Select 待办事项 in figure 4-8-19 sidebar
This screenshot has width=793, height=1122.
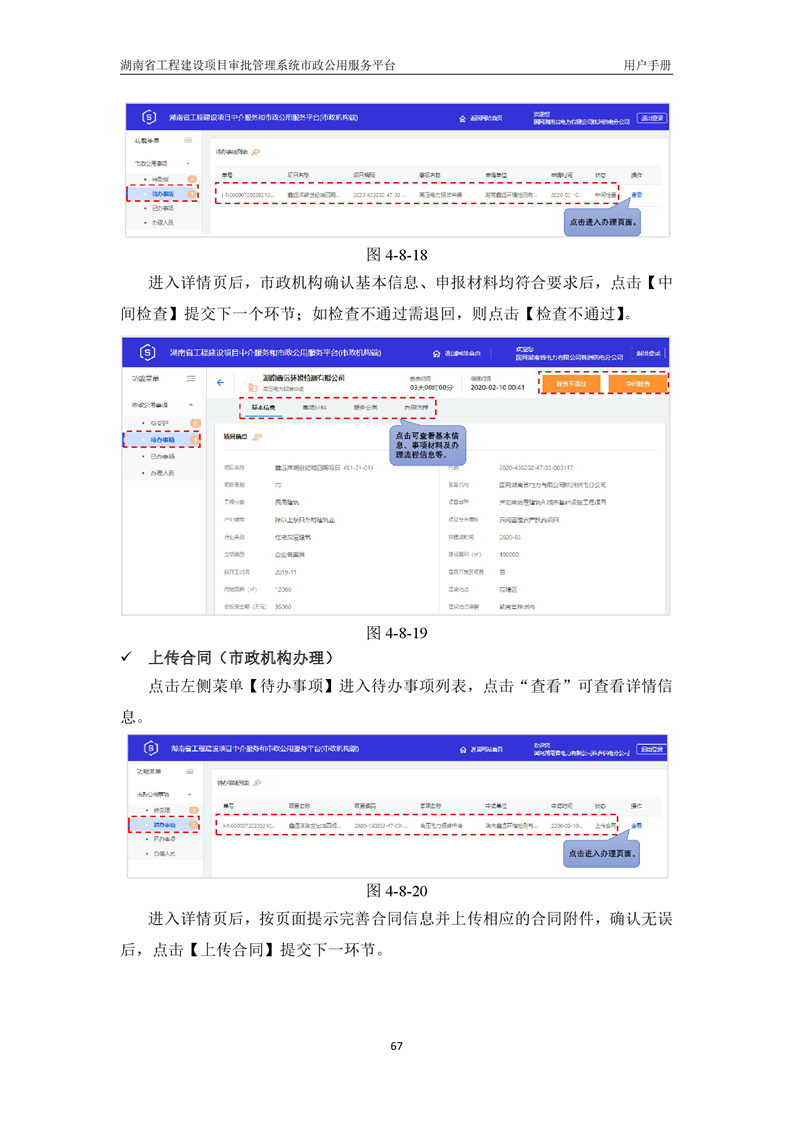click(x=162, y=440)
